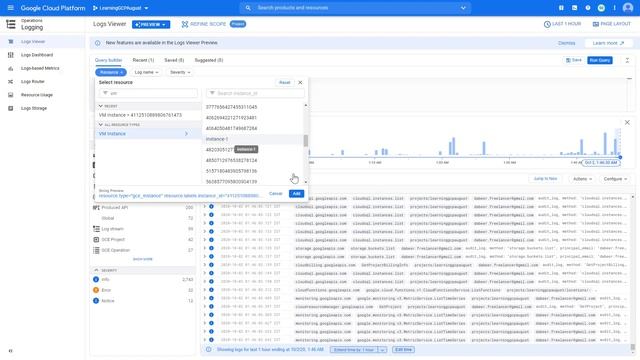Click the GCE Operation field icon
Viewport: 640px width, 360px height.
(96, 250)
